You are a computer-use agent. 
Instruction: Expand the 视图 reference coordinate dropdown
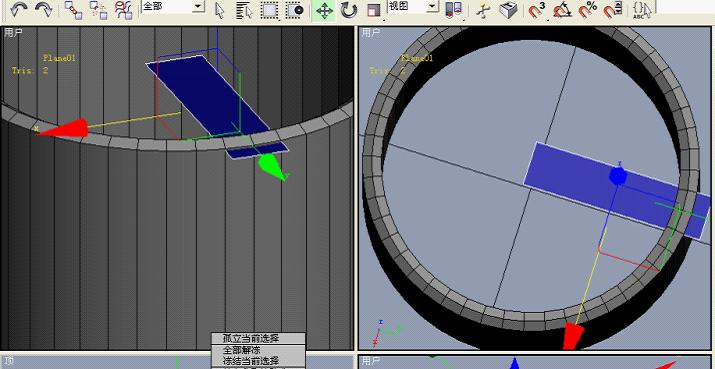click(413, 6)
